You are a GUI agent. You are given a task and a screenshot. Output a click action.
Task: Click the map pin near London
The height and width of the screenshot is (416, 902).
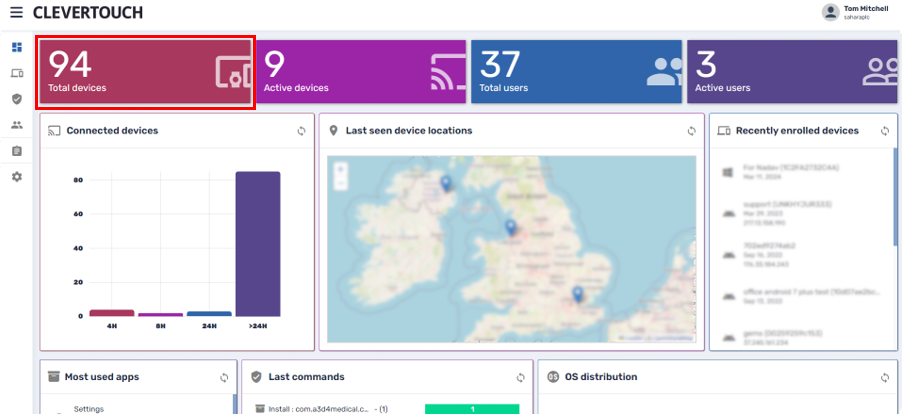click(578, 295)
